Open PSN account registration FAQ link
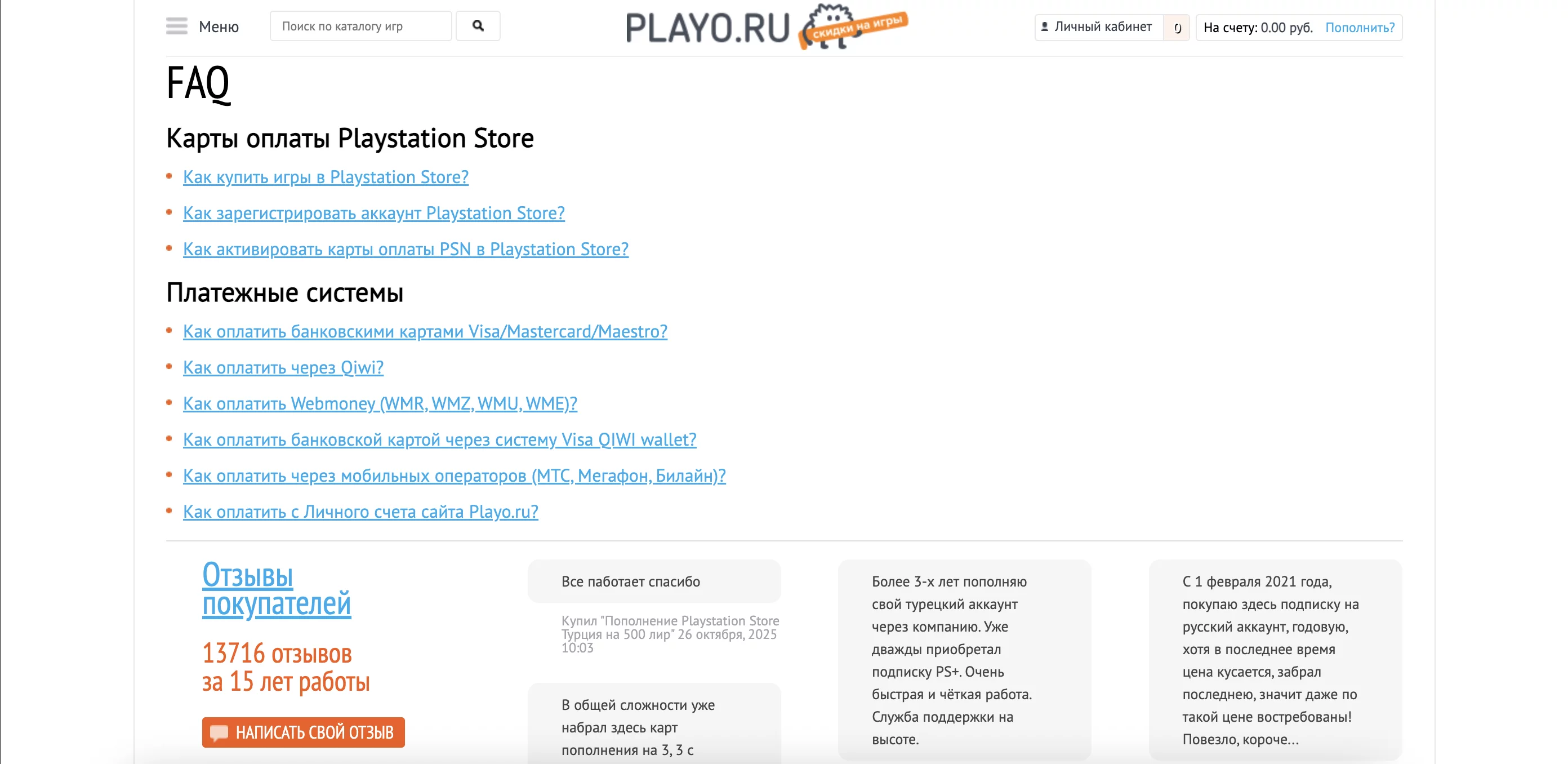 tap(374, 213)
